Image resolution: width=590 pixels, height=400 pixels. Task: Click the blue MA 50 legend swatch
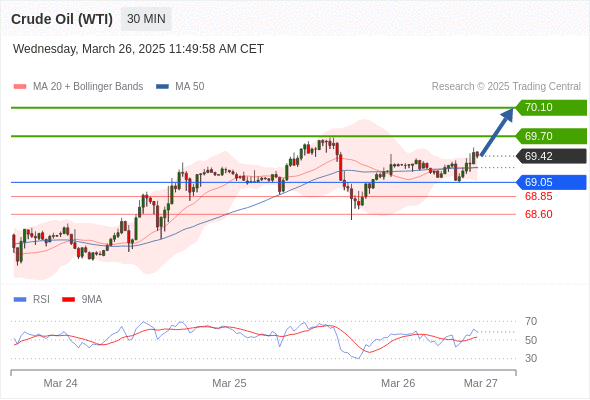pos(162,87)
